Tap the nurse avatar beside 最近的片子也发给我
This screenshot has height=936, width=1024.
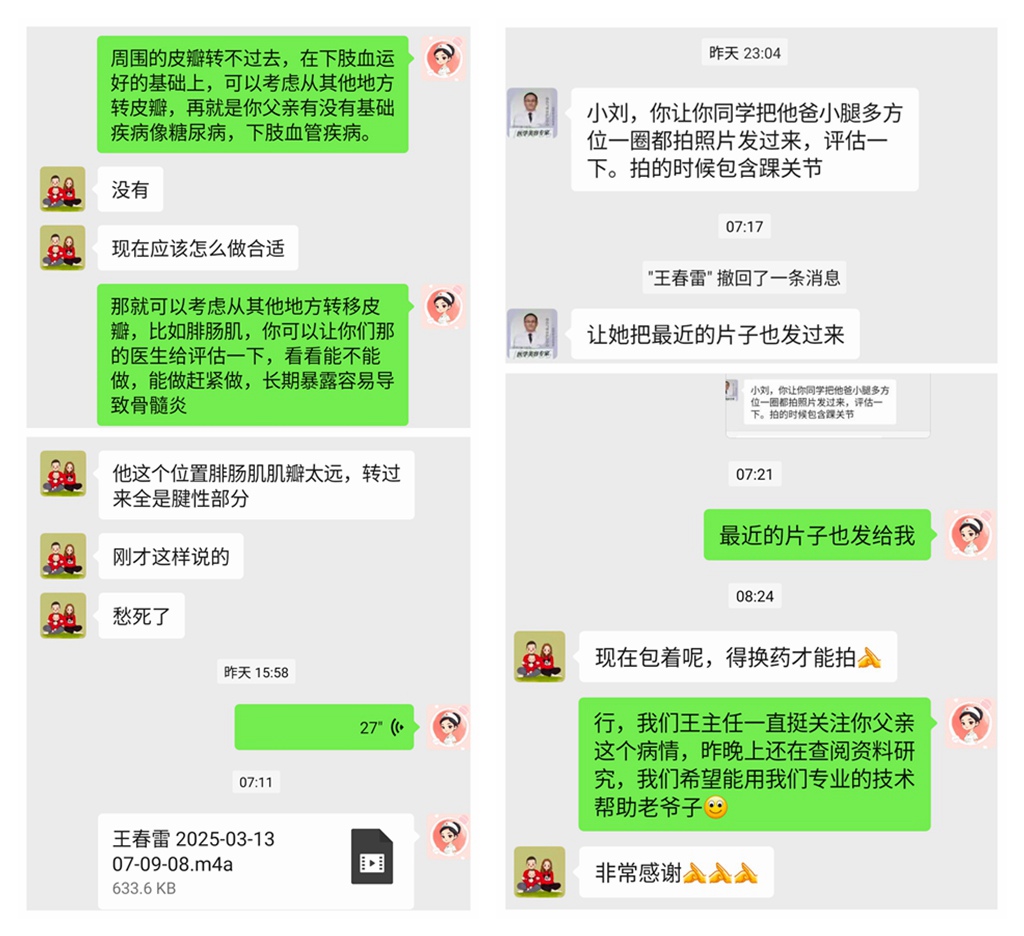click(x=970, y=534)
